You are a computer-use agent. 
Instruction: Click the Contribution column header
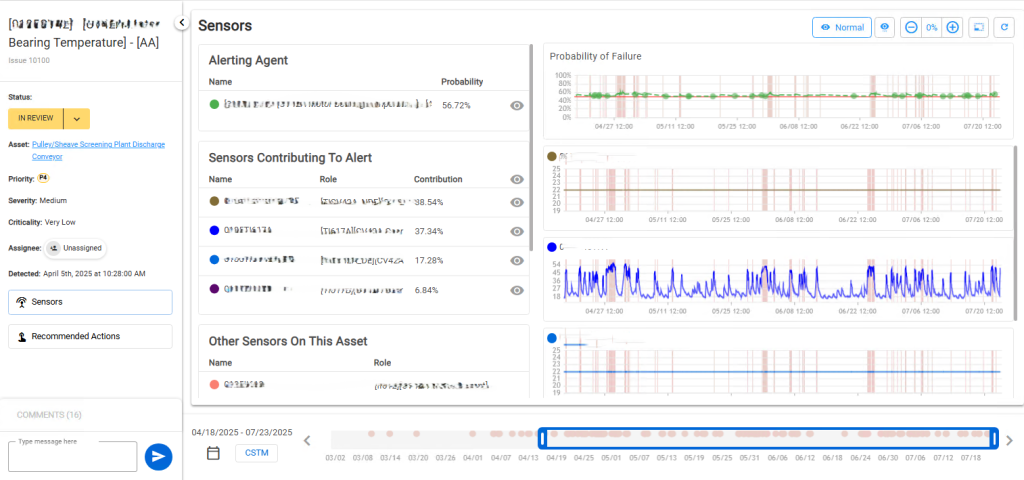point(438,179)
